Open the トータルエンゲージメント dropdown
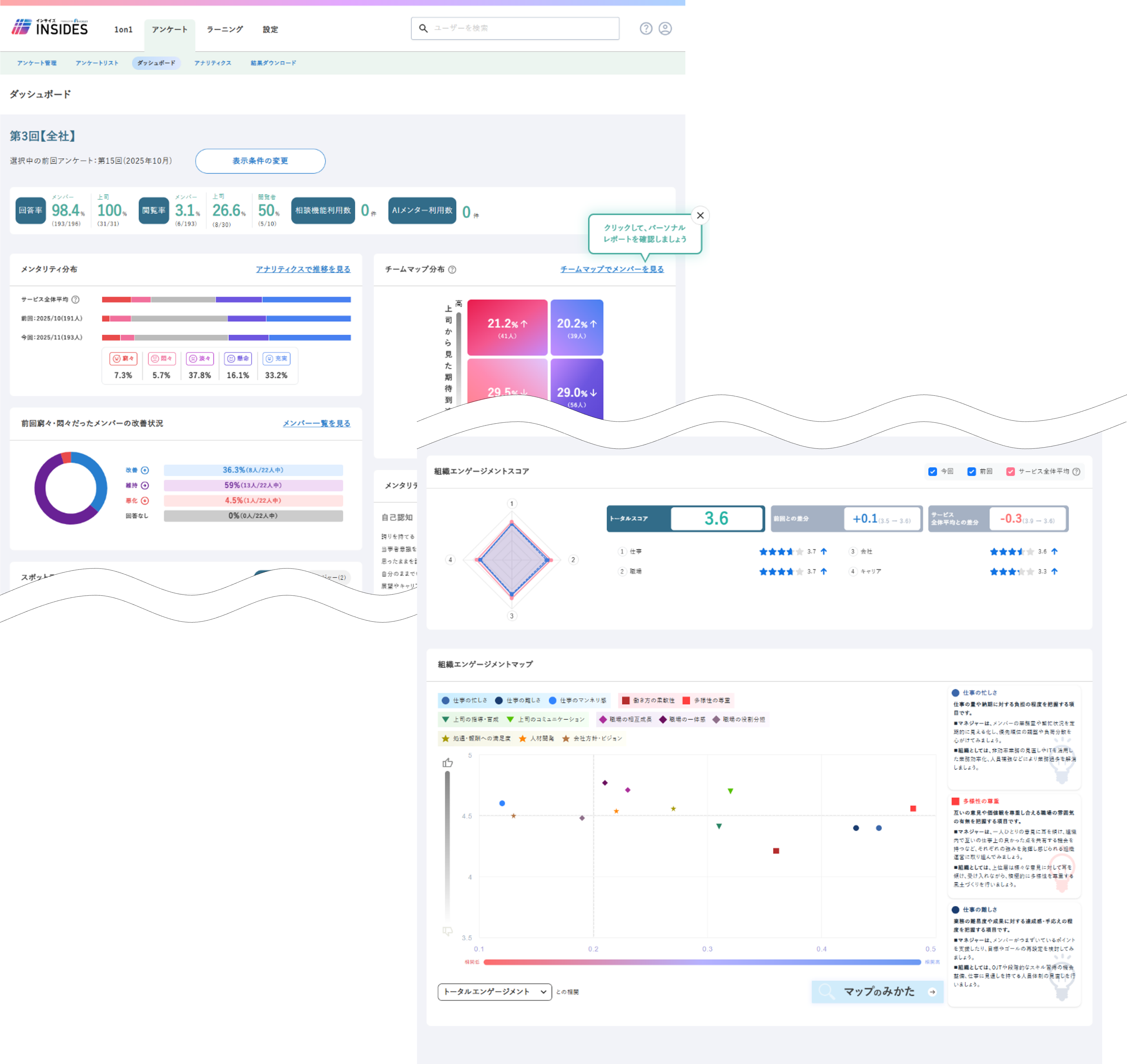The image size is (1127, 1064). coord(495,992)
